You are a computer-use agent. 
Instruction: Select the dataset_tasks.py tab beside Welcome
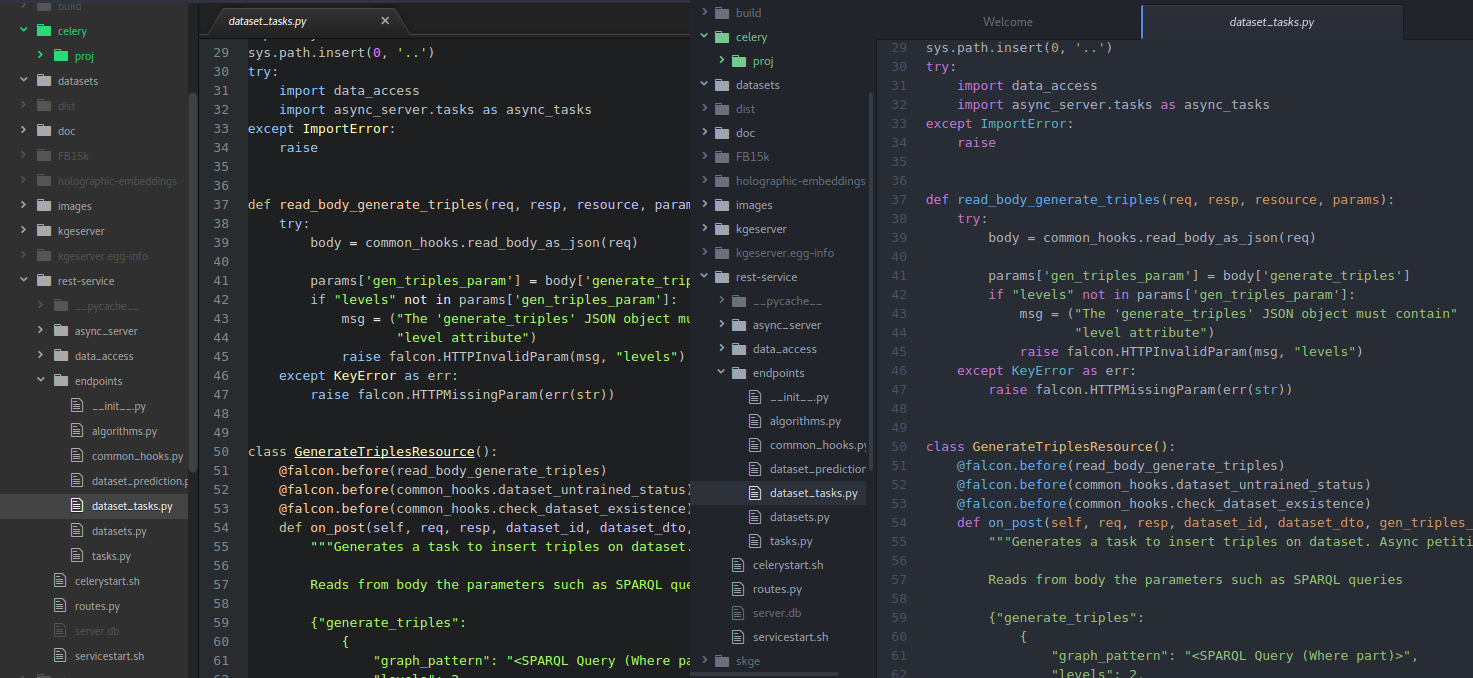(1271, 21)
